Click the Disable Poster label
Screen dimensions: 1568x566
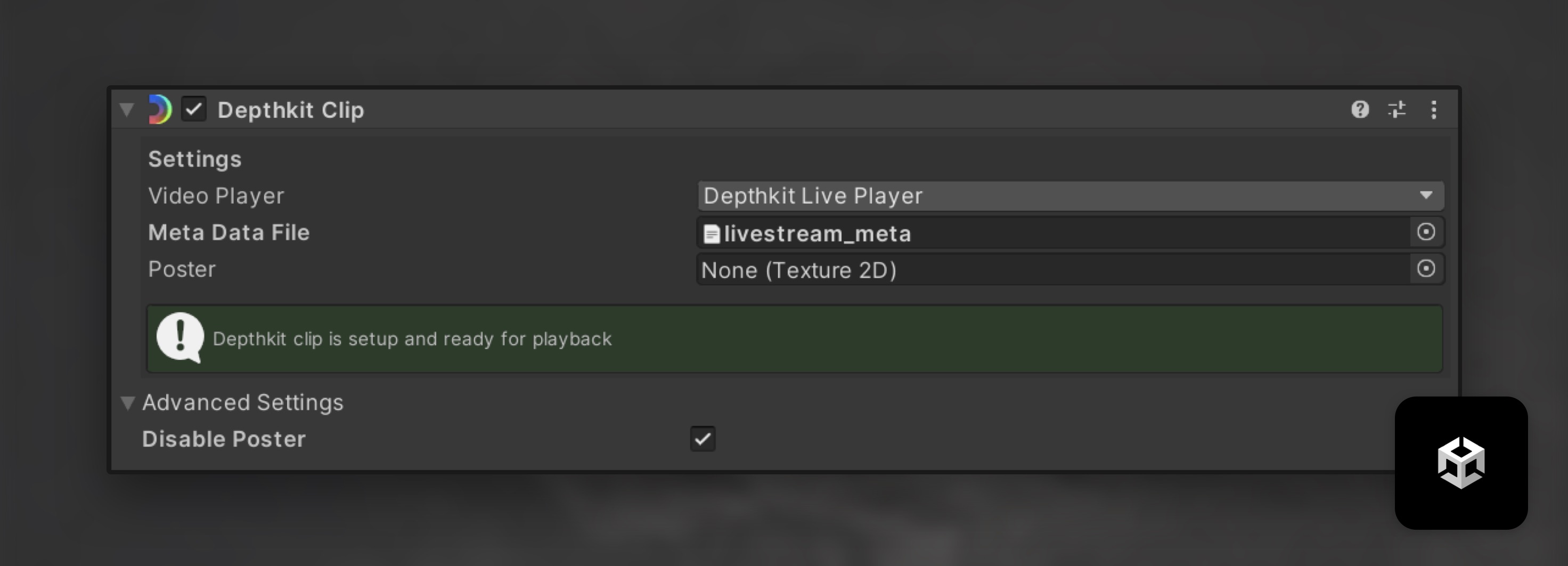coord(223,439)
